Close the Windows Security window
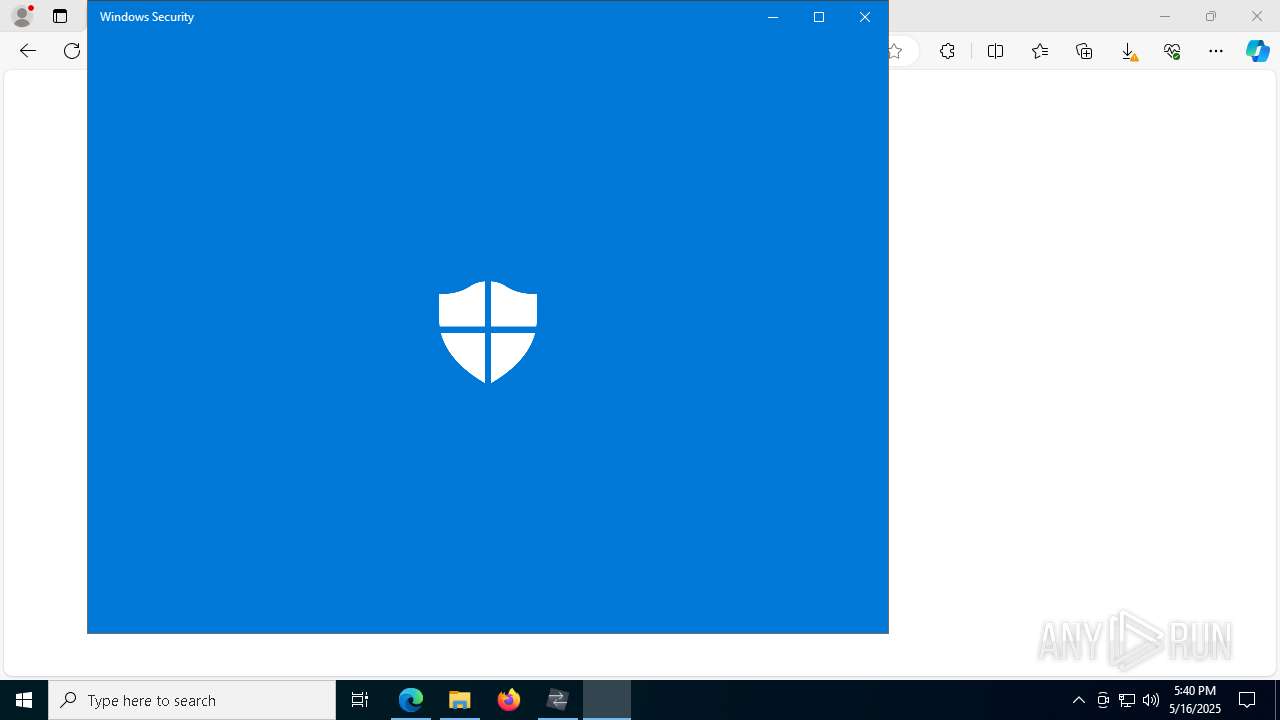1280x720 pixels. click(x=865, y=17)
